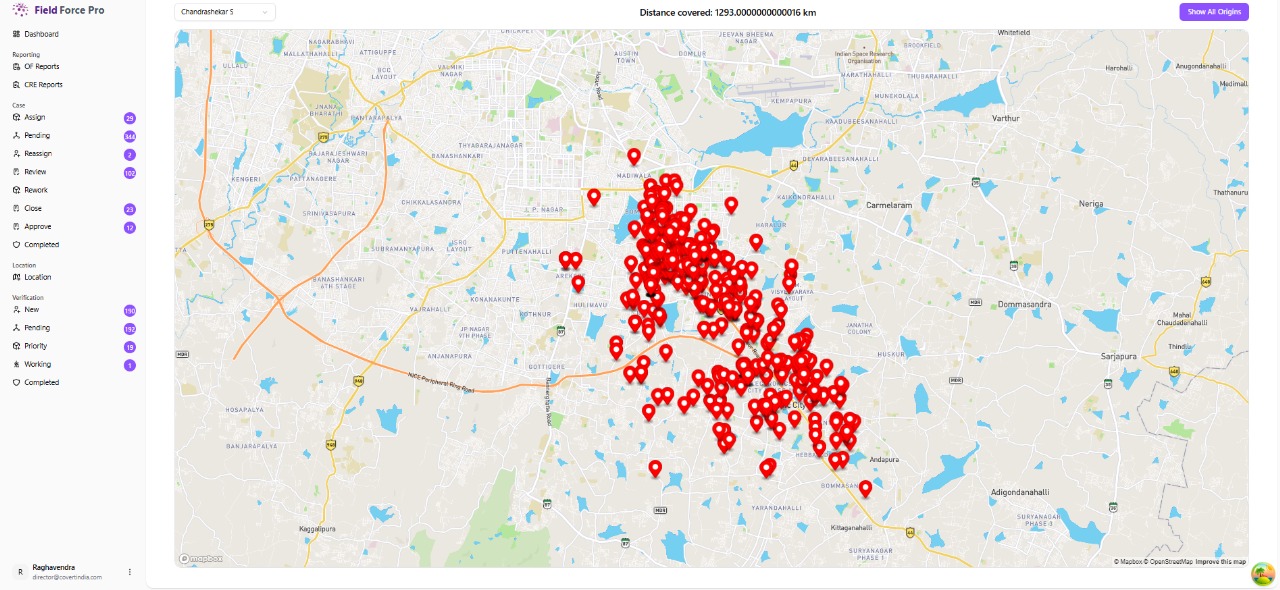Screen dimensions: 1280x590
Task: Click the Location map icon in sidebar
Action: (x=16, y=277)
